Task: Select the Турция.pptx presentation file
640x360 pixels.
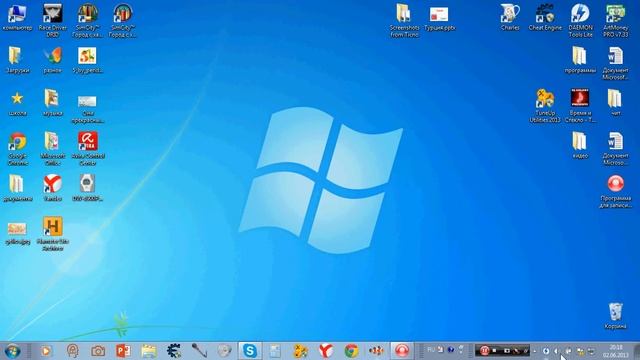Action: (x=439, y=18)
